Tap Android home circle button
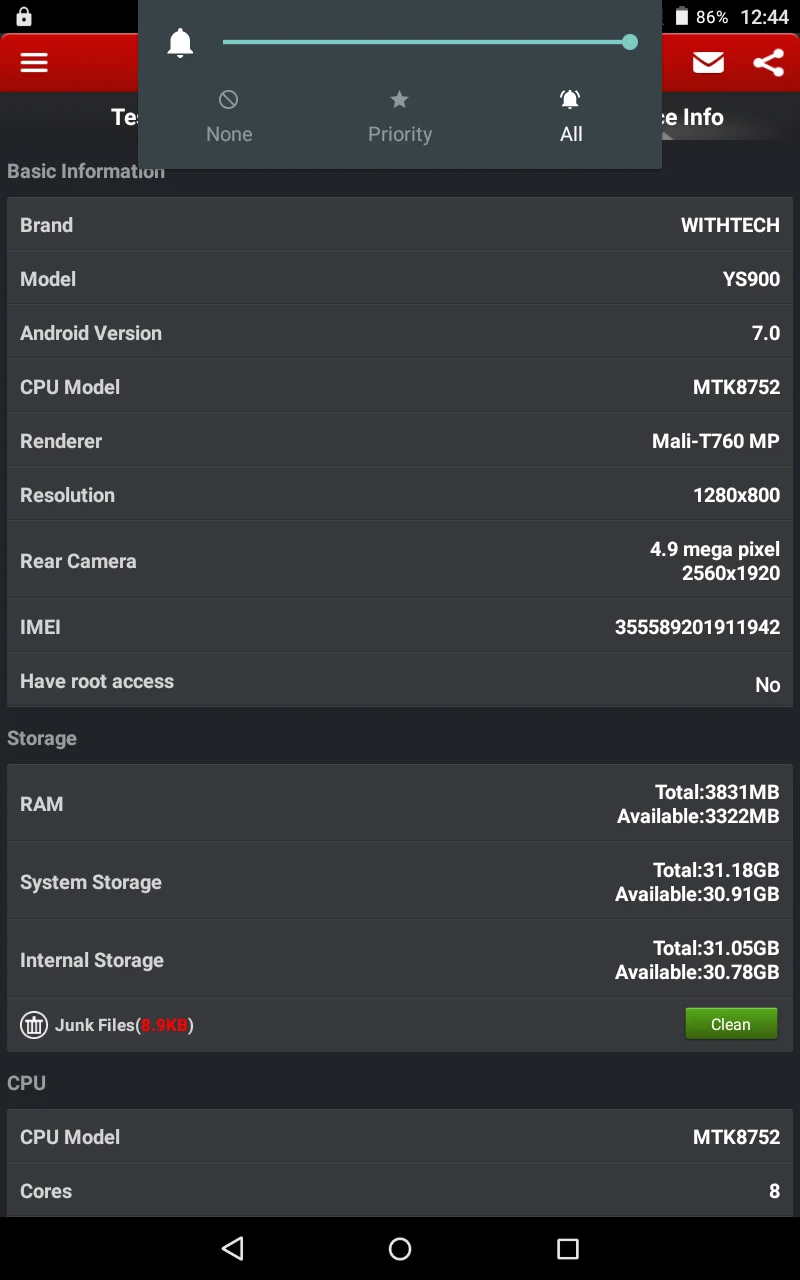This screenshot has width=800, height=1280. pyautogui.click(x=400, y=1248)
